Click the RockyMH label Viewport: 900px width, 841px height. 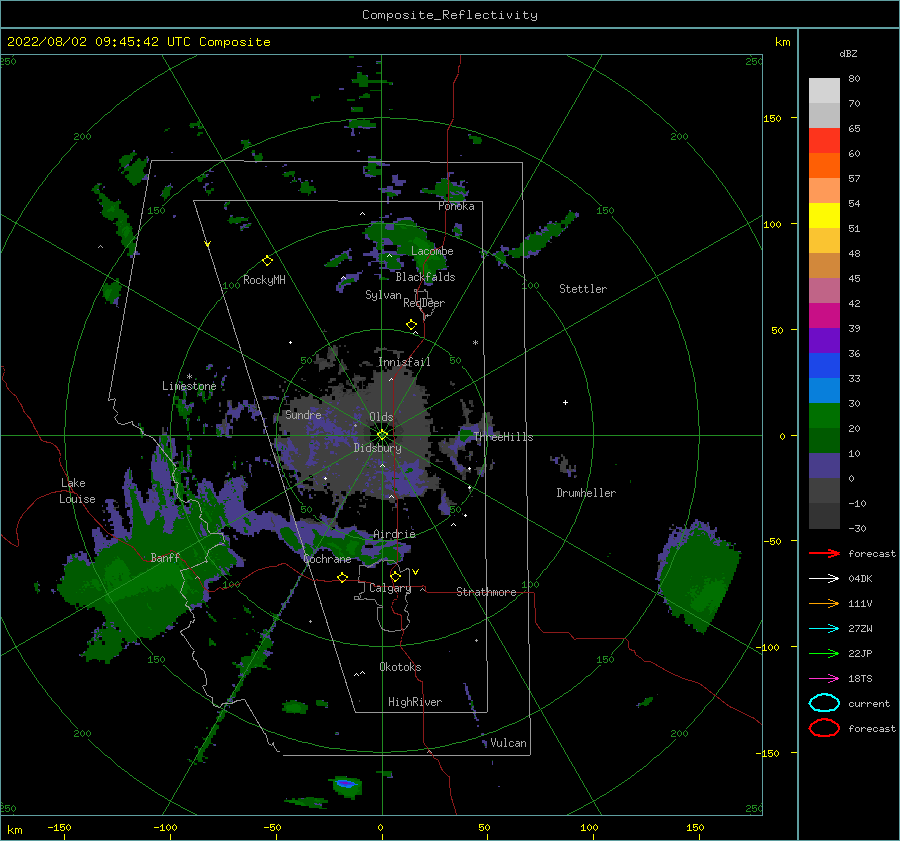coord(264,280)
